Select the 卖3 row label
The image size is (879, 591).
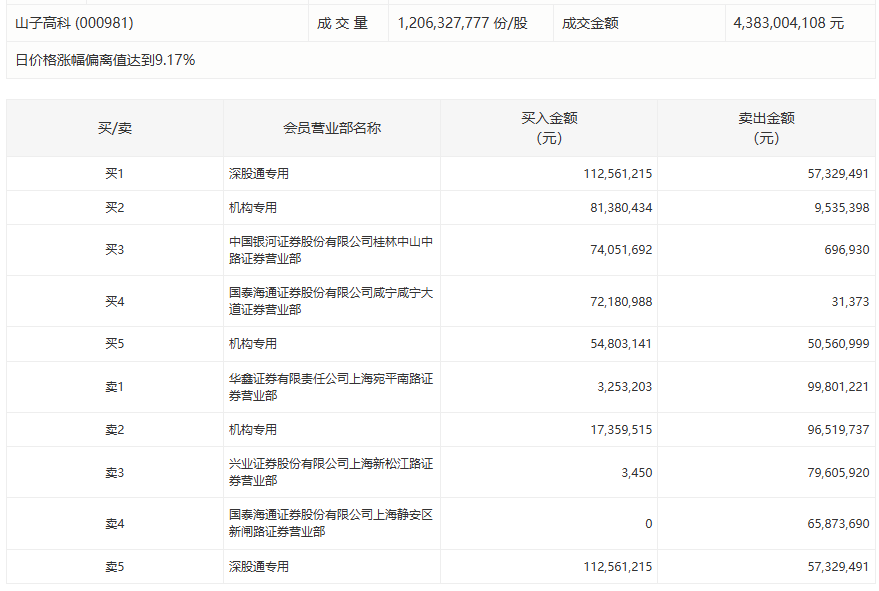click(x=114, y=473)
